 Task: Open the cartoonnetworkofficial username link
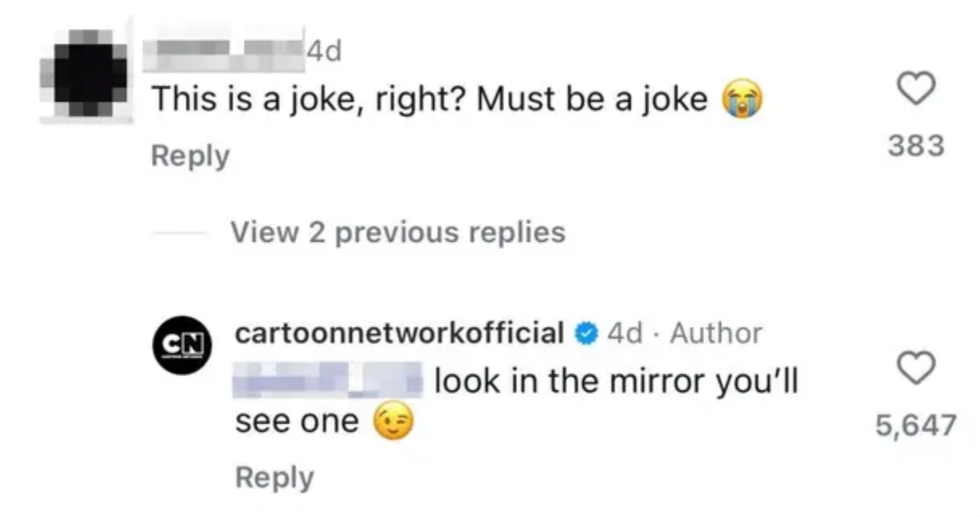399,333
